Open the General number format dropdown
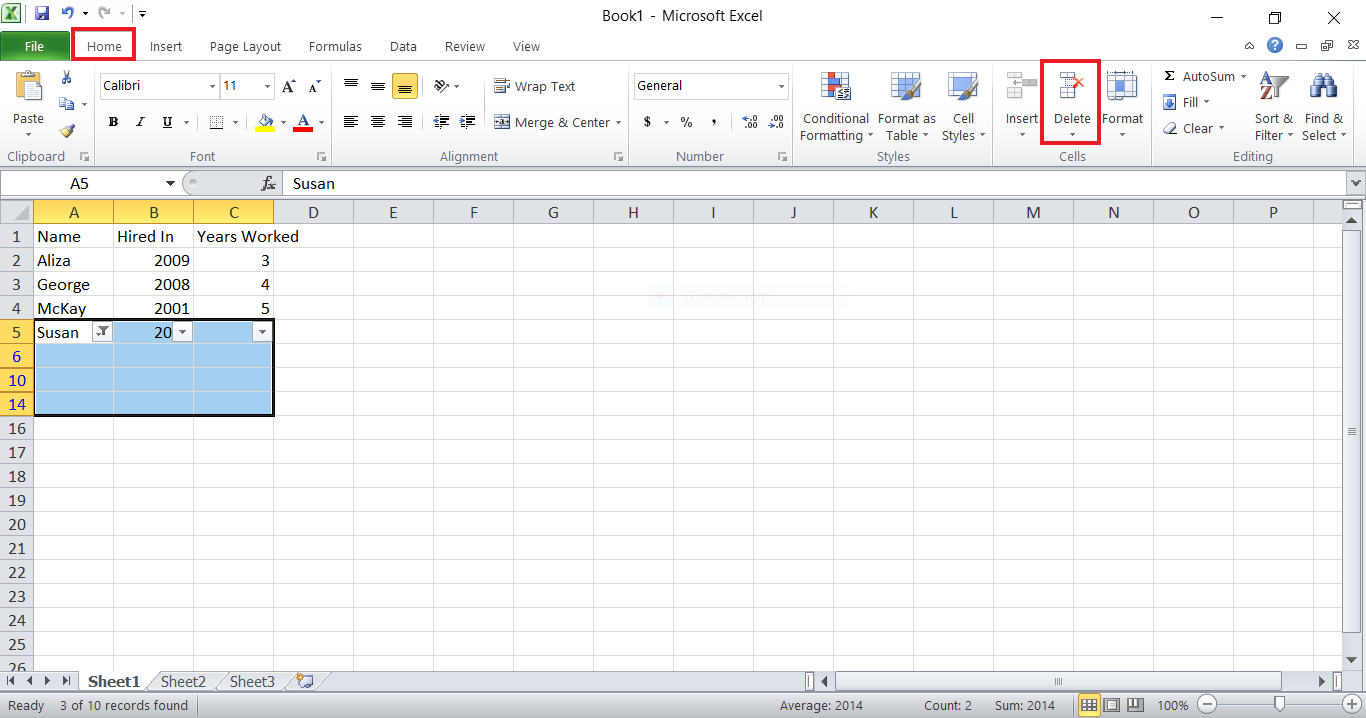Screen dimensions: 1366x718 coord(782,86)
